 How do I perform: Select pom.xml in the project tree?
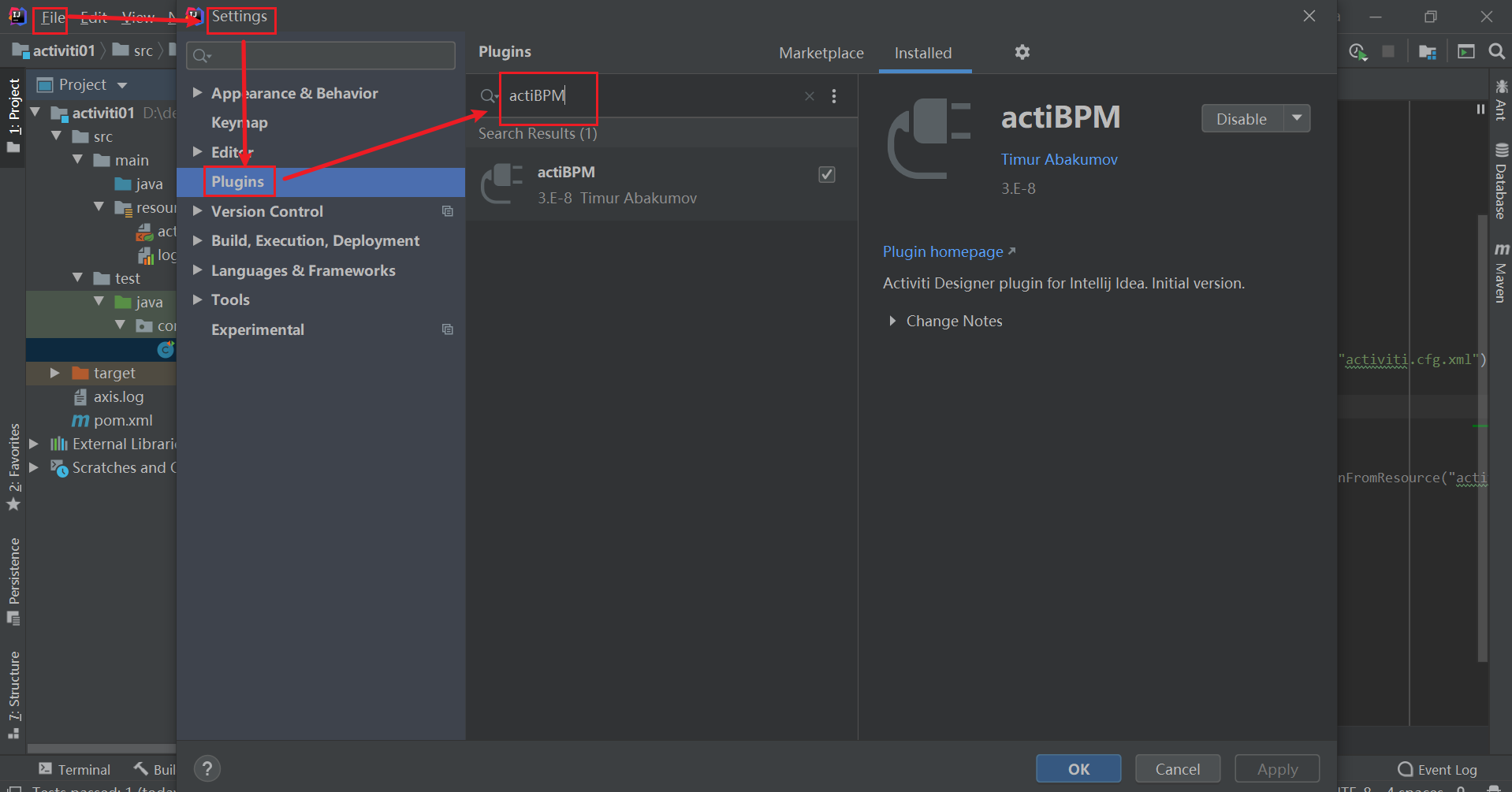coord(122,420)
